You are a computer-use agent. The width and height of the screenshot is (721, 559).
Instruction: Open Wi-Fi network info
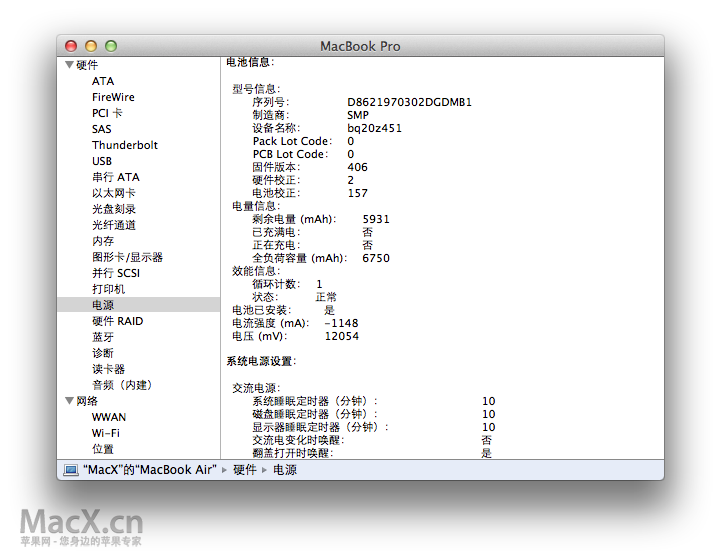[106, 434]
